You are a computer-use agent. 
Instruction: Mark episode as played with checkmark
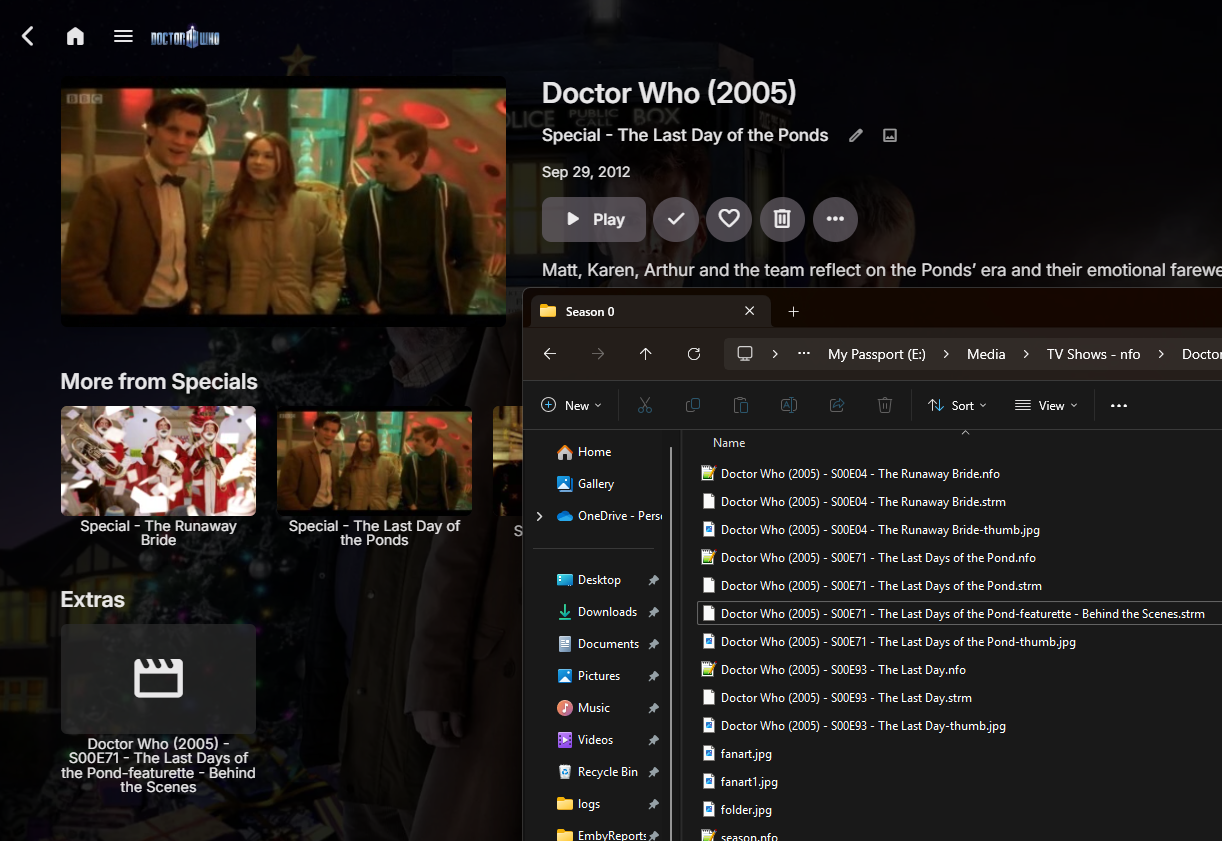click(676, 219)
